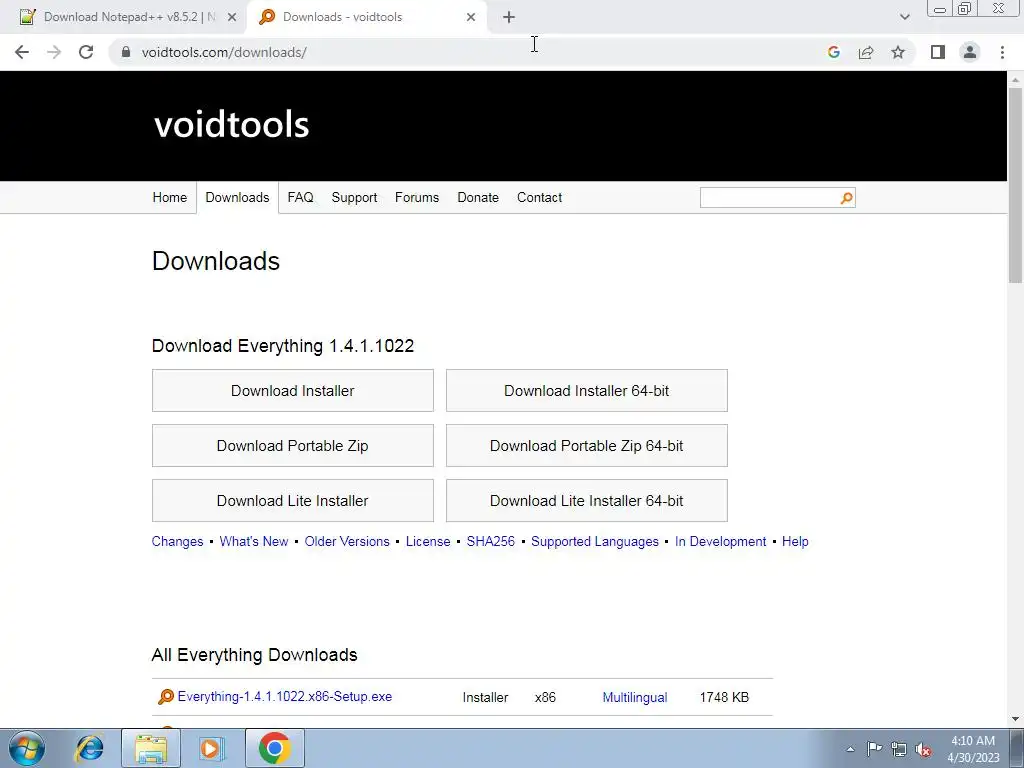Select Downloads navigation item
The image size is (1024, 768).
[x=237, y=197]
